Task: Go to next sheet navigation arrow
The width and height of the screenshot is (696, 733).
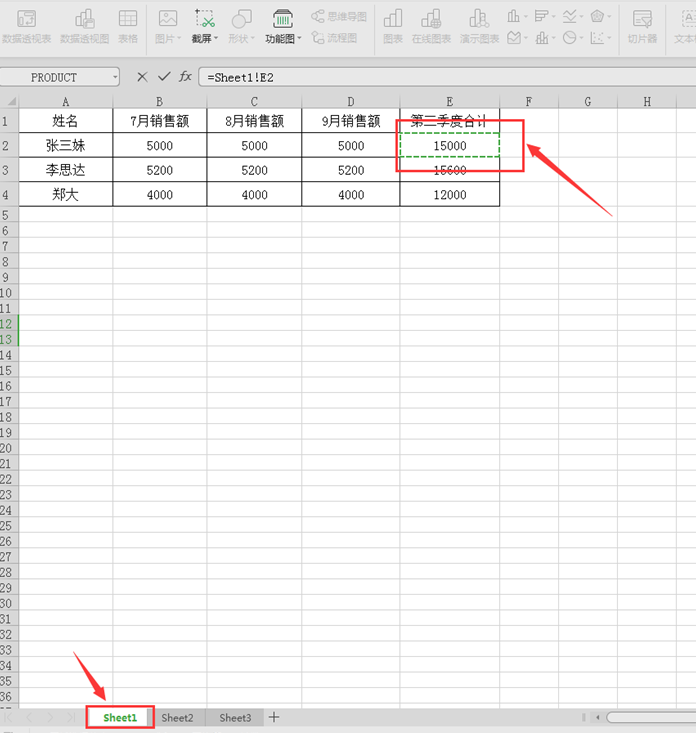Action: 50,717
